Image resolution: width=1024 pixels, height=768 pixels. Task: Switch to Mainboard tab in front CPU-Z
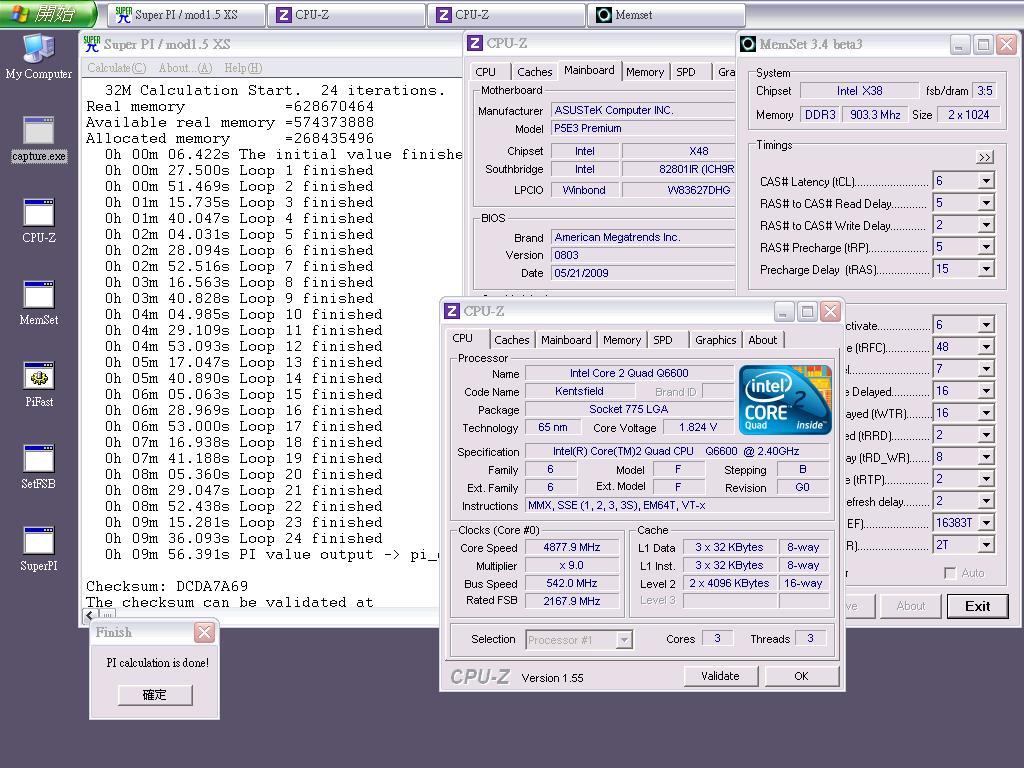point(566,340)
